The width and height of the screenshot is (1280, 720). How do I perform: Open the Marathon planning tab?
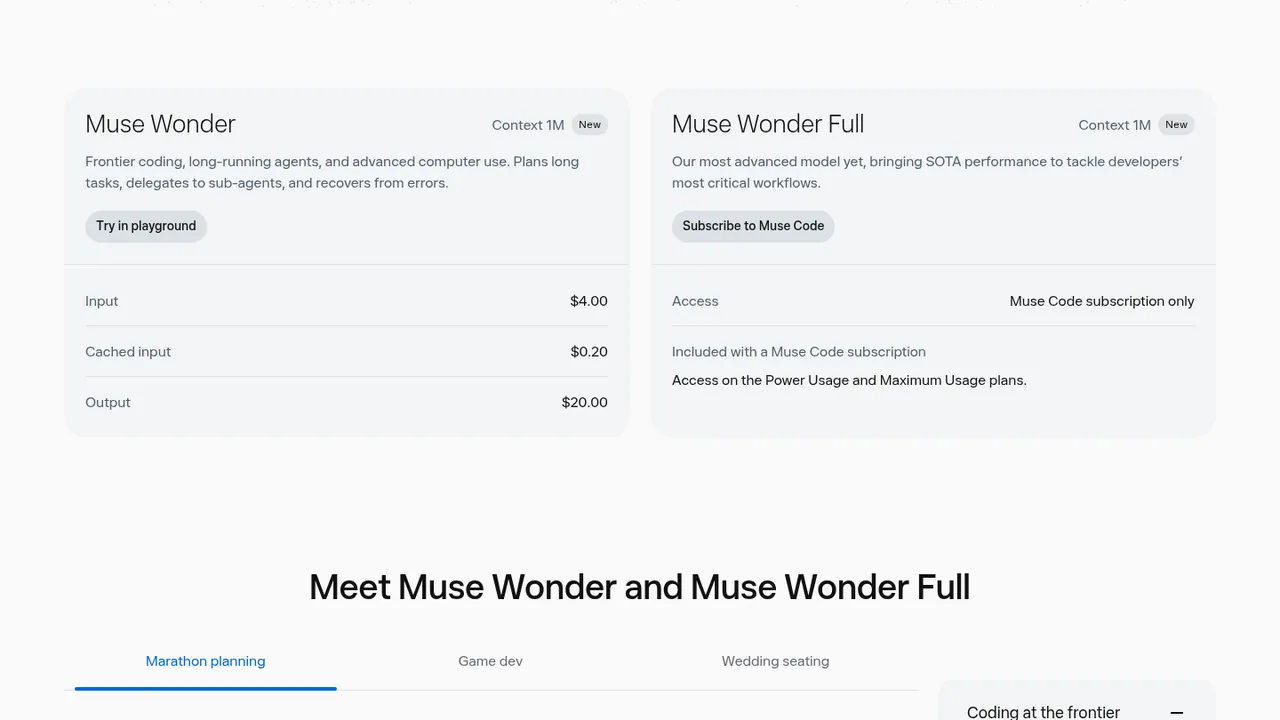[205, 661]
